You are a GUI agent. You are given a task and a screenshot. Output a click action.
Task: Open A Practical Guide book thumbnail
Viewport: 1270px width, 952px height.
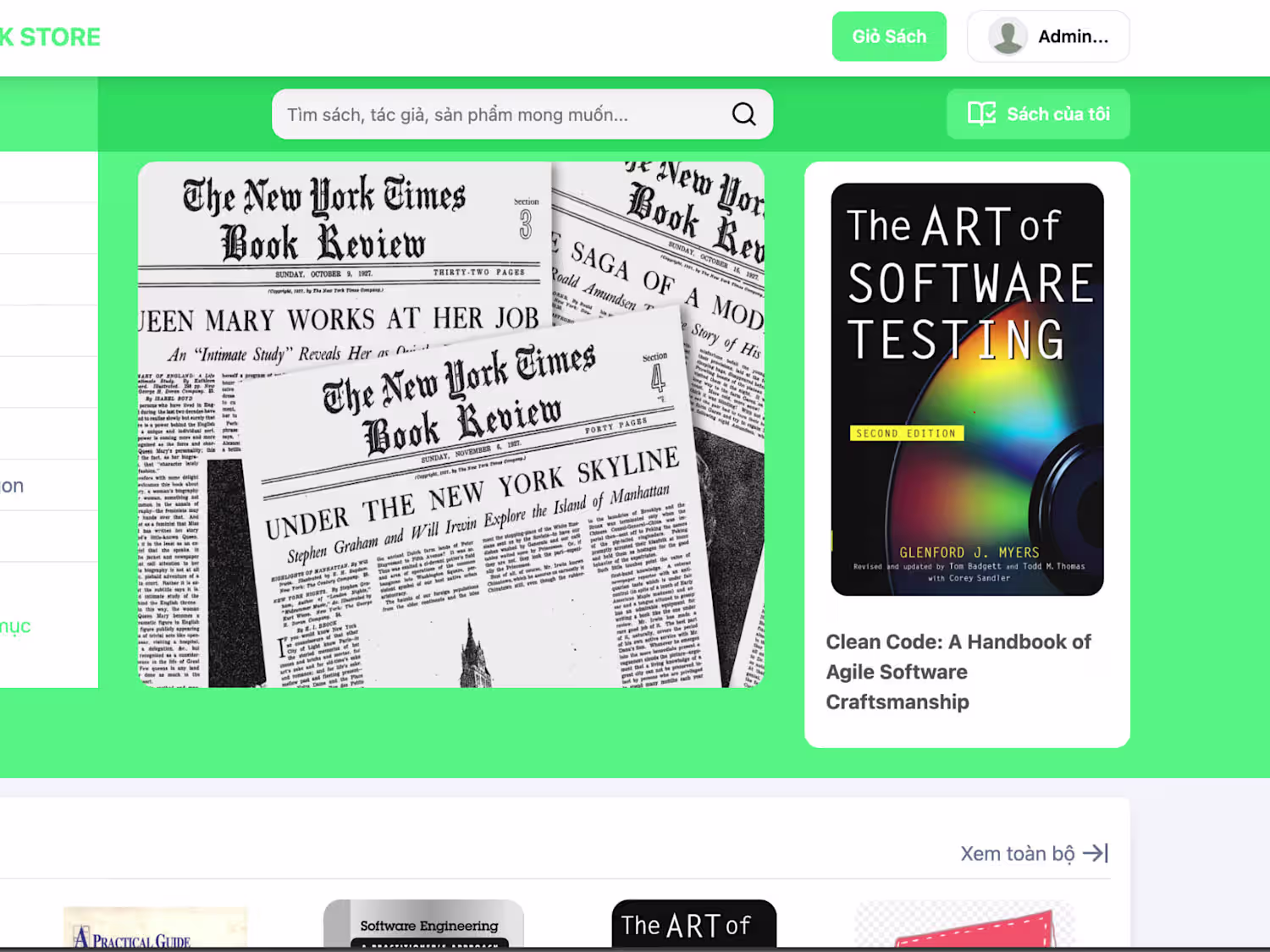click(x=156, y=927)
